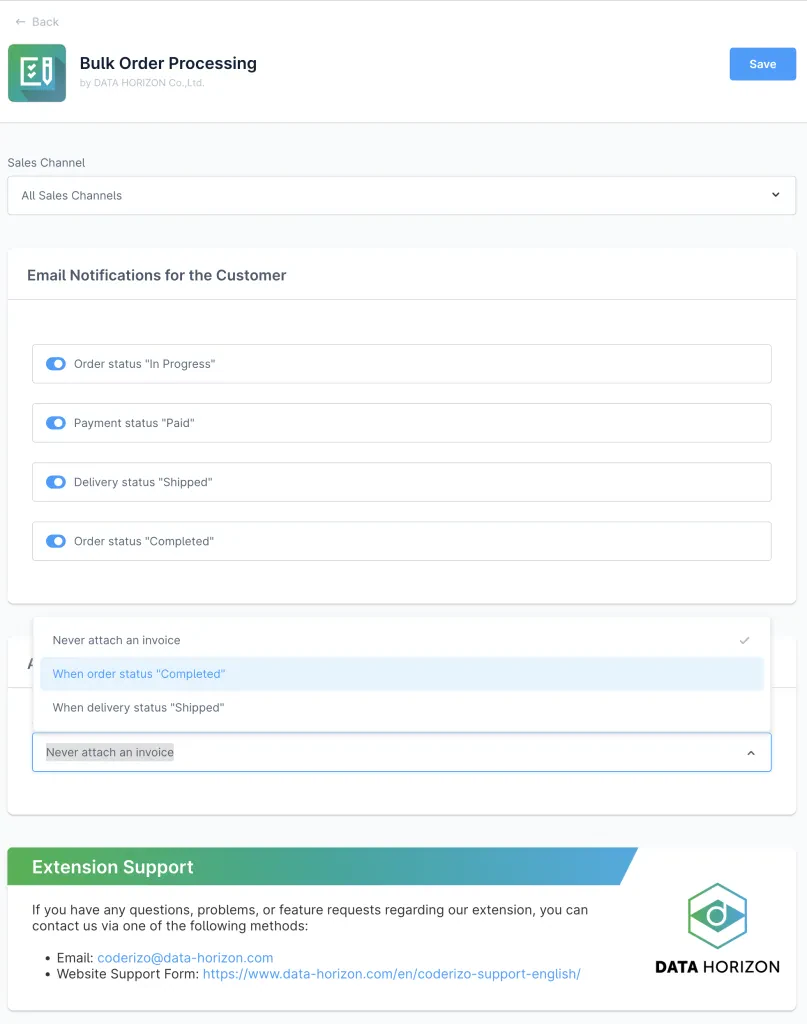Toggle Order status "Completed" notification switch
Screen dimensions: 807x1024
pos(56,541)
